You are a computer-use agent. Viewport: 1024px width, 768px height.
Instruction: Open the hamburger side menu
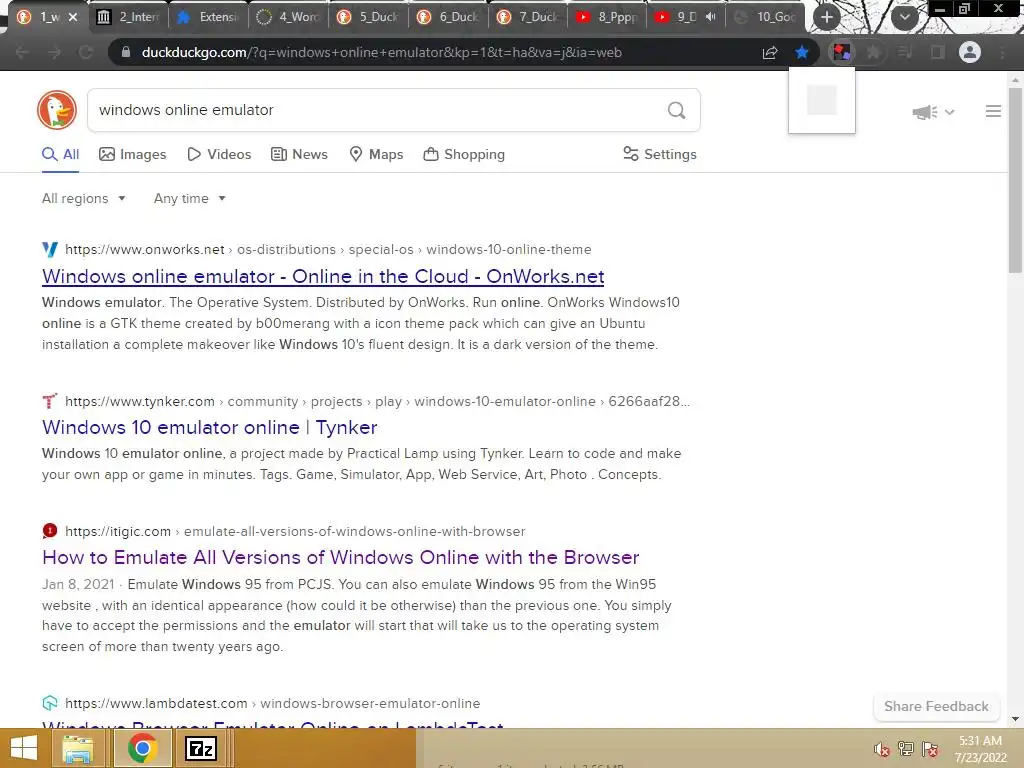click(x=993, y=112)
